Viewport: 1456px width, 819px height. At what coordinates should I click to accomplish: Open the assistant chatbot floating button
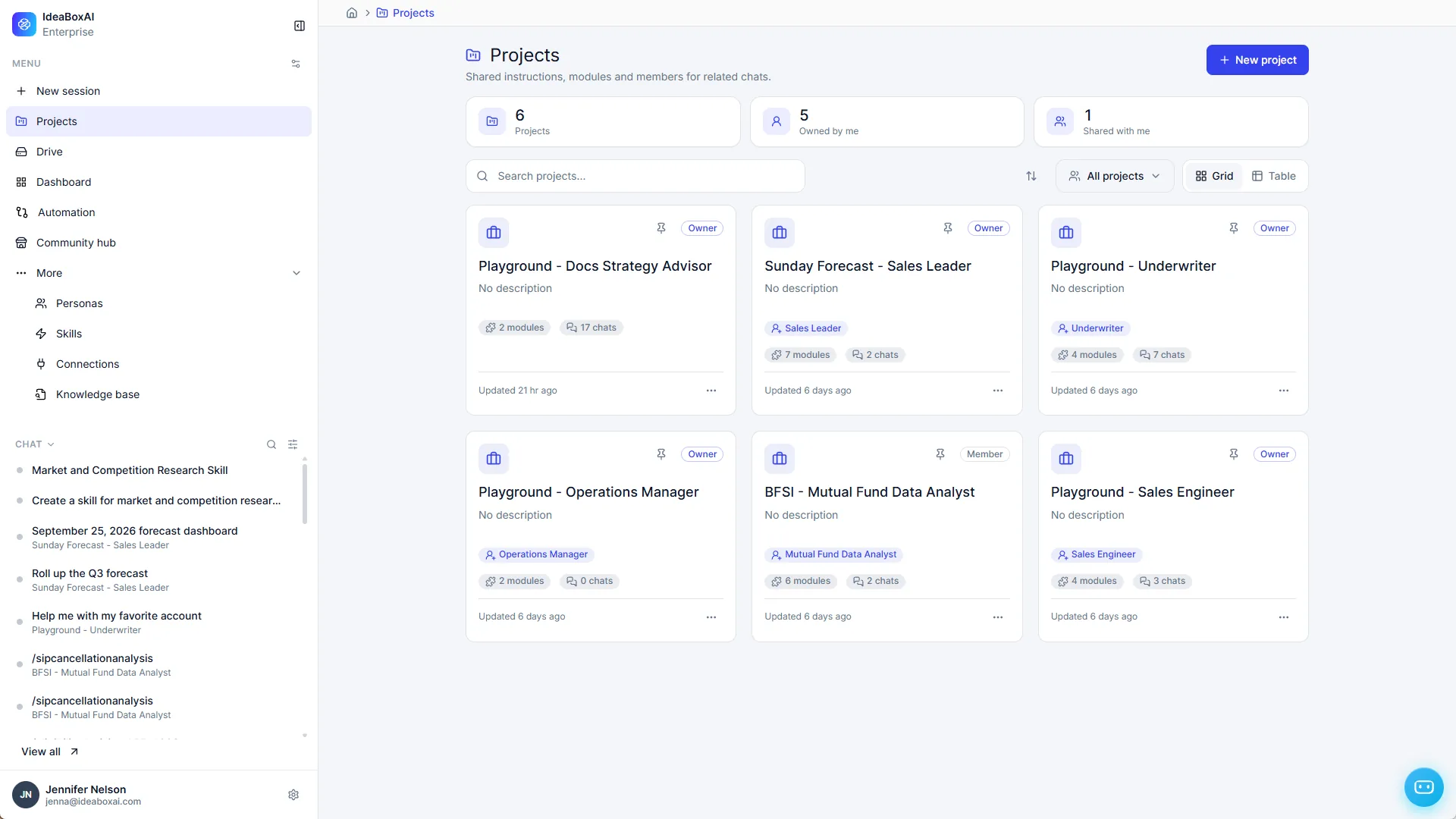point(1423,787)
